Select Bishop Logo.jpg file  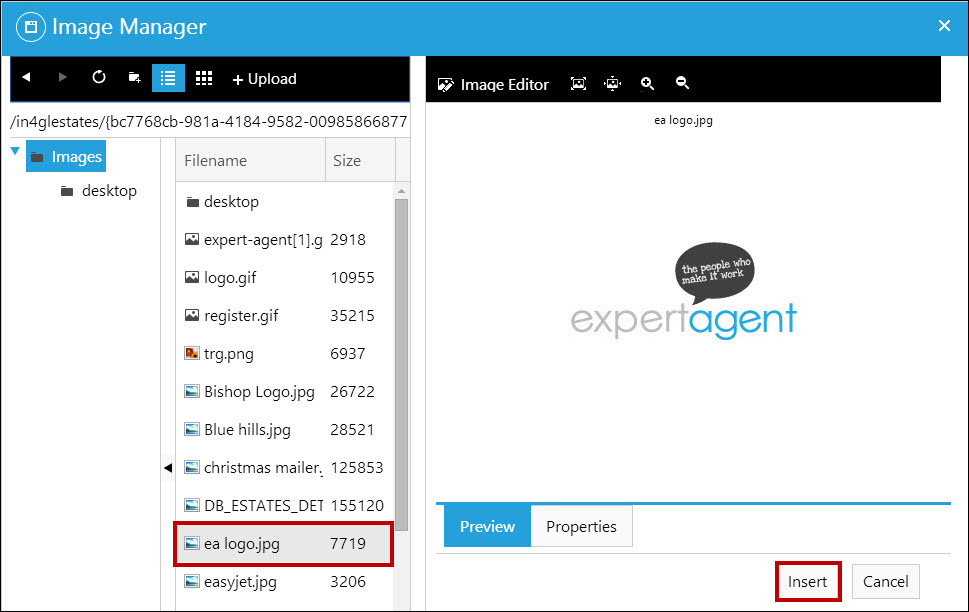pyautogui.click(x=284, y=392)
